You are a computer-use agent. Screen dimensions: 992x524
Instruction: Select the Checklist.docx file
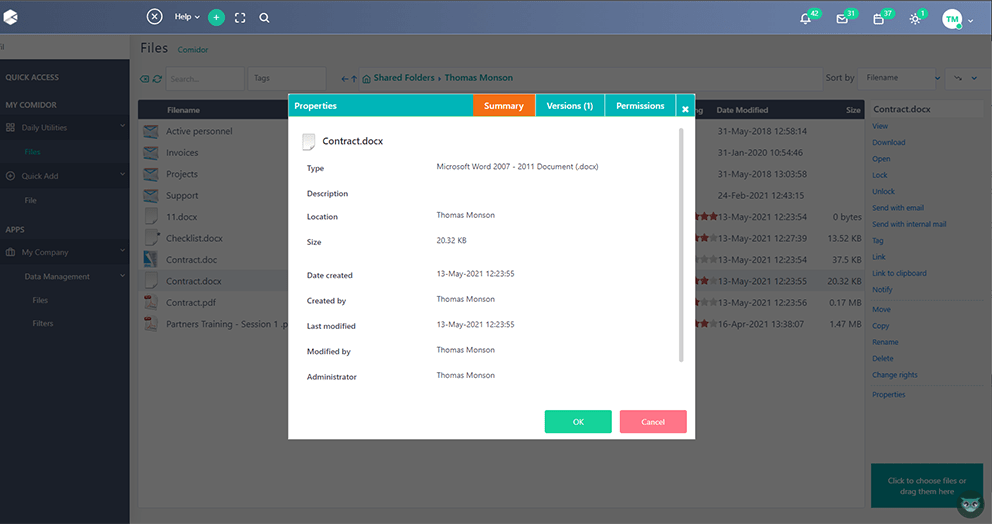pyautogui.click(x=194, y=238)
